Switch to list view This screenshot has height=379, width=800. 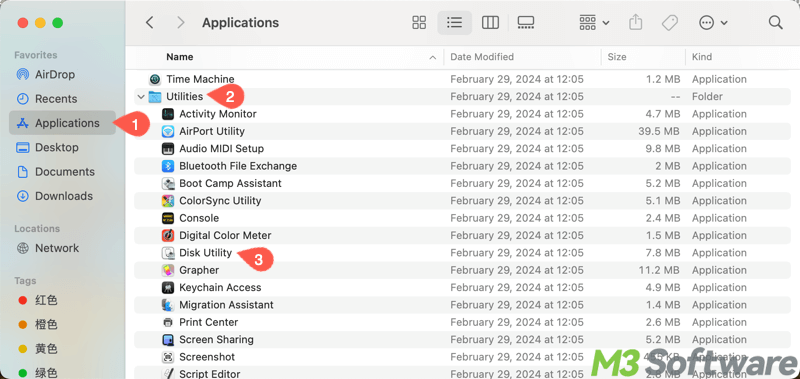454,22
